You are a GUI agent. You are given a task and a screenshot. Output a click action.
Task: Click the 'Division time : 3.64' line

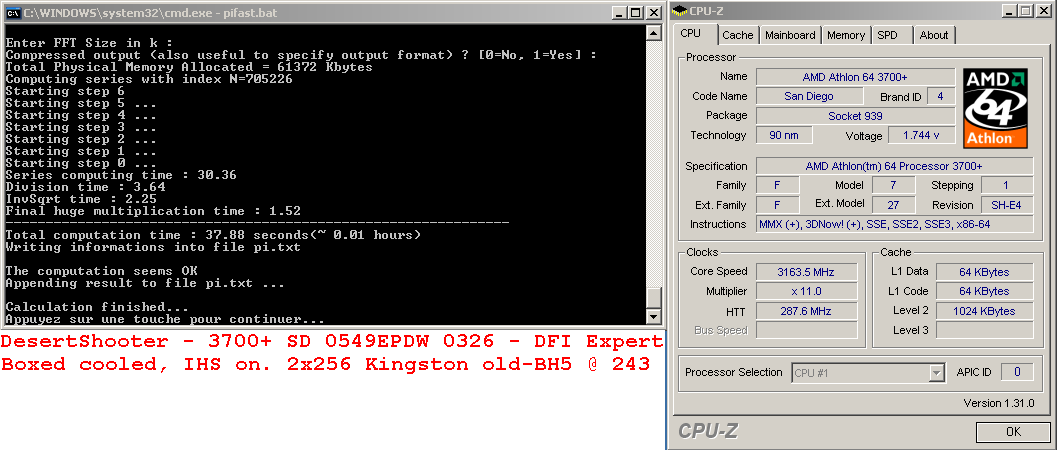point(85,187)
